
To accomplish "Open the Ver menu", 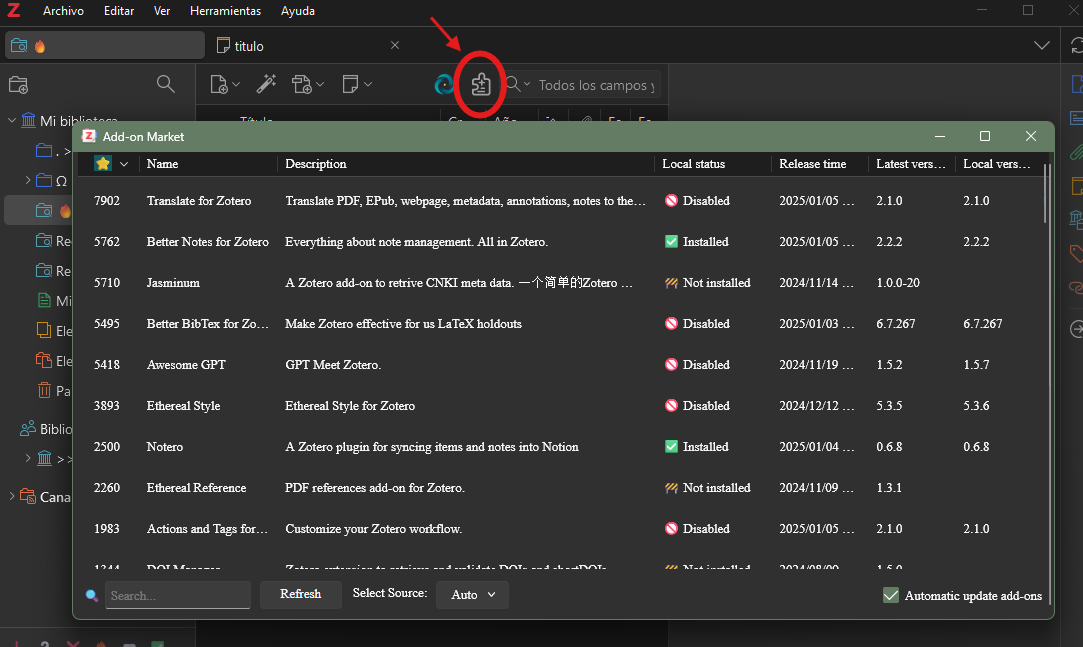I will (162, 11).
